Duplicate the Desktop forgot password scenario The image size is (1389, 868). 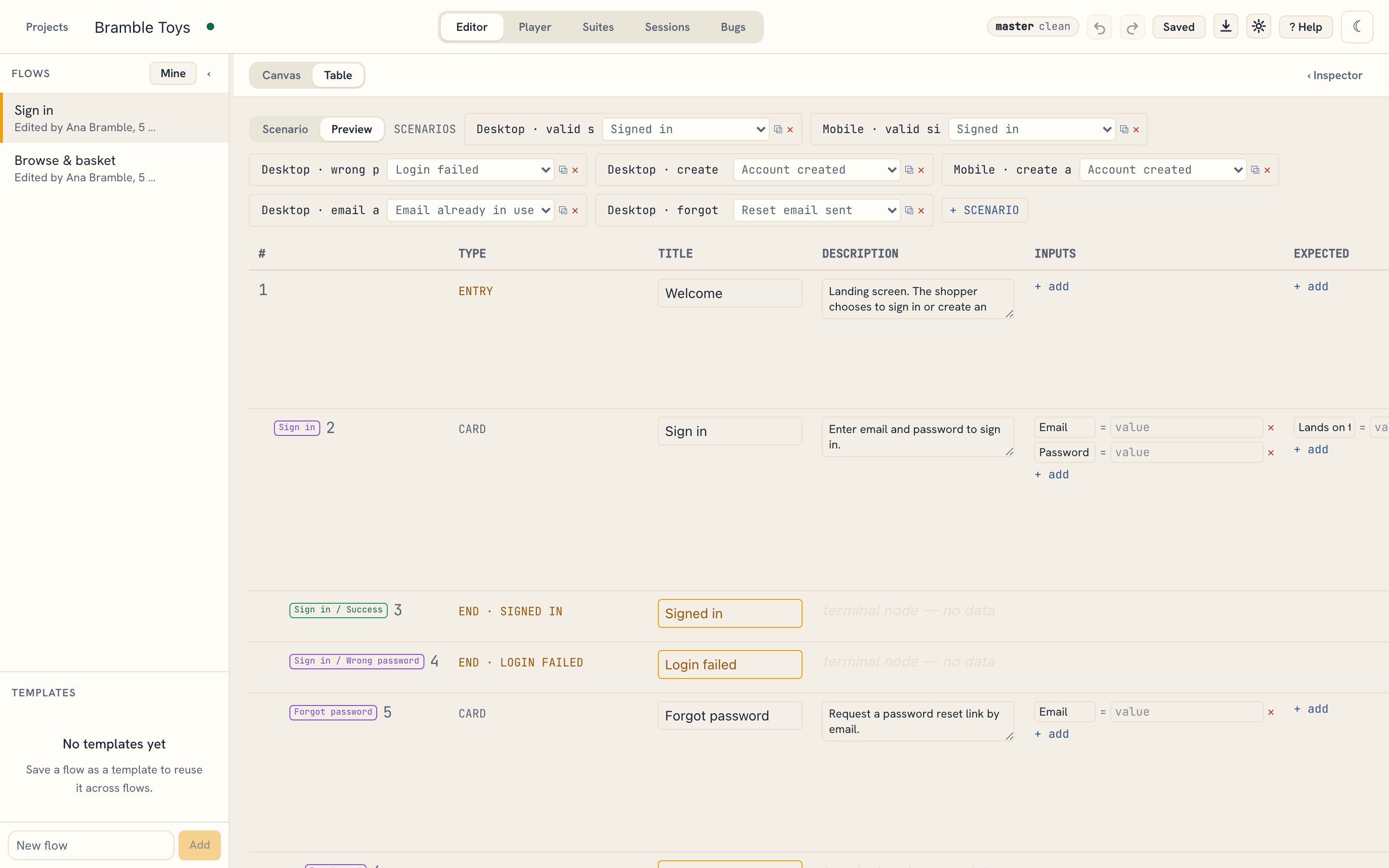pyautogui.click(x=909, y=211)
